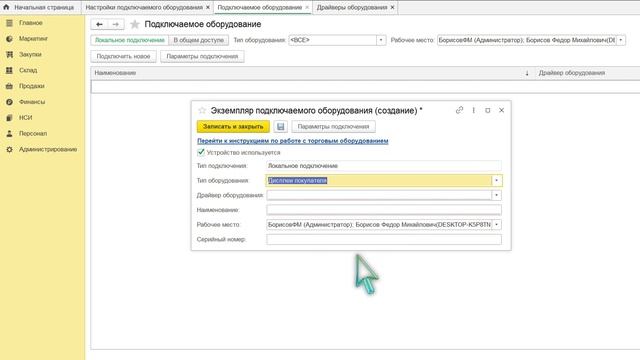The width and height of the screenshot is (640, 360).
Task: Open the Администрирование menu label
Action: tap(48, 149)
